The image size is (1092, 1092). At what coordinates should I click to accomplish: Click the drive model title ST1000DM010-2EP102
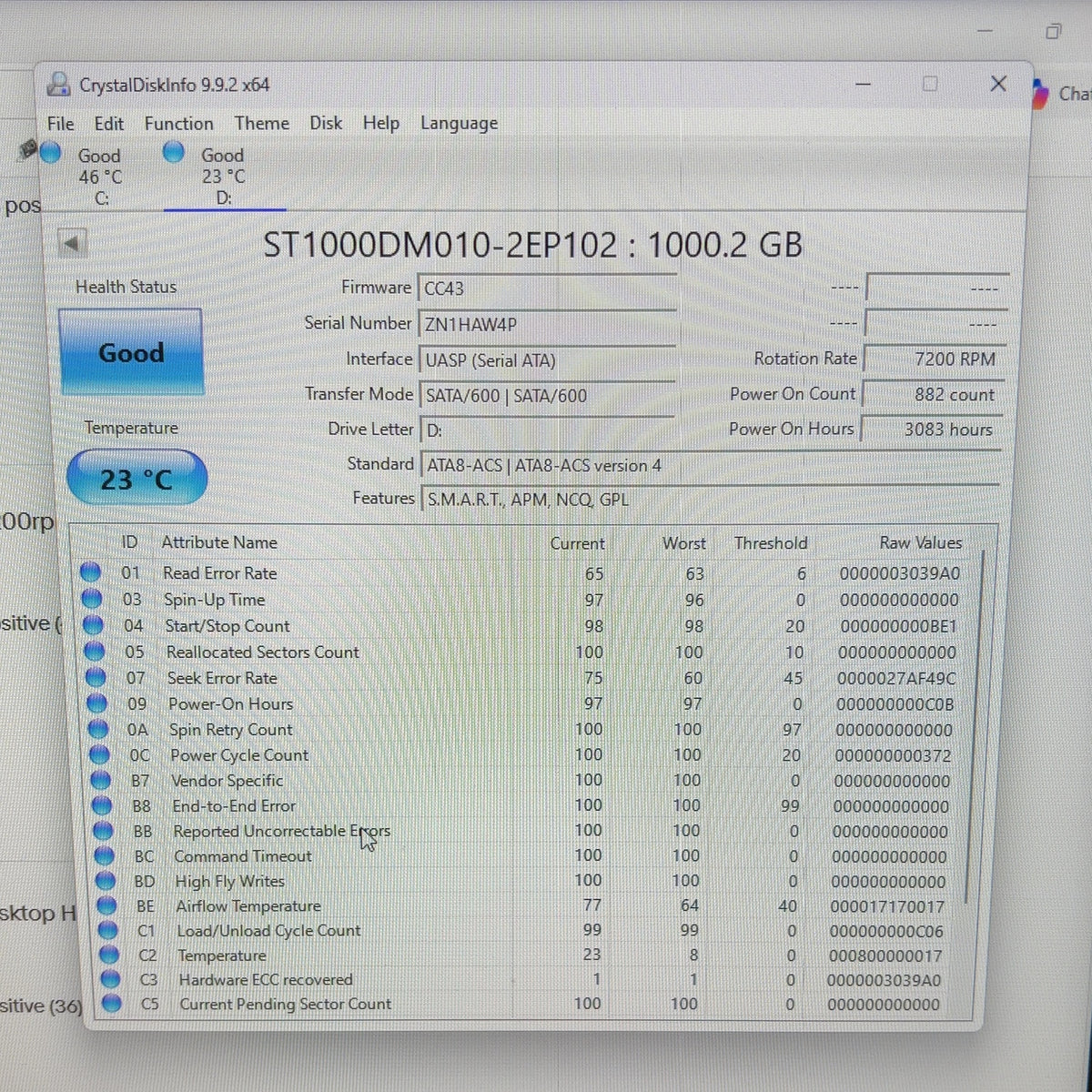coord(439,245)
